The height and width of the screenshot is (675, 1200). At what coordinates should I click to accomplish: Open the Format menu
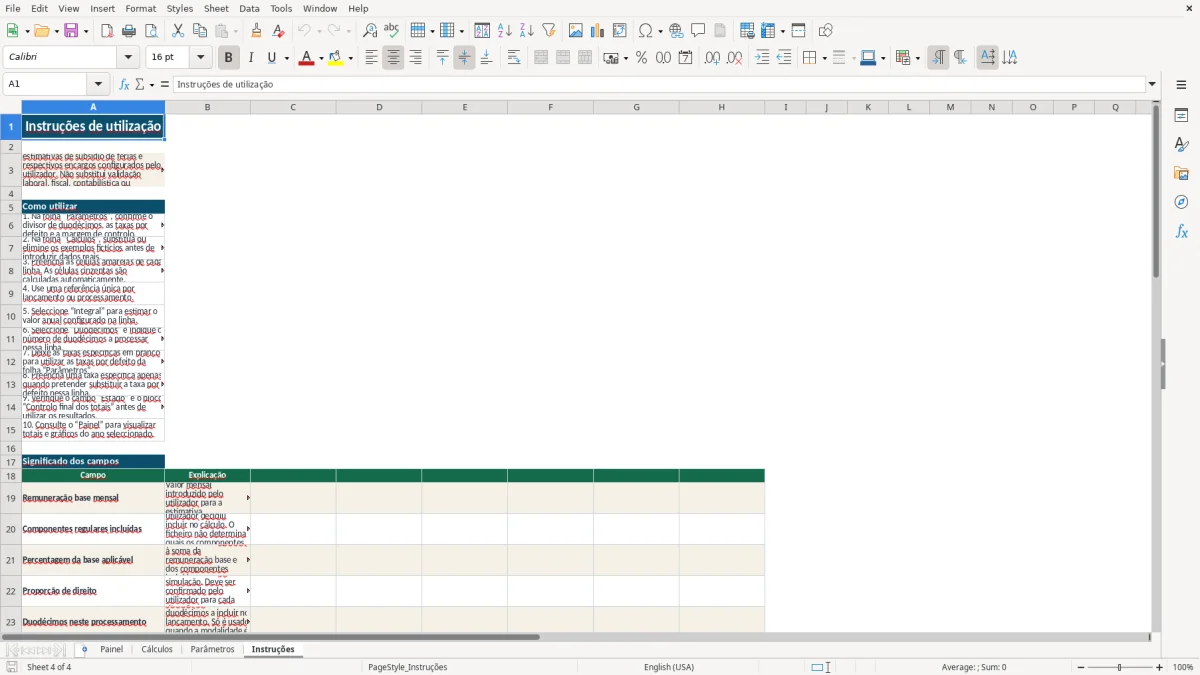coord(141,8)
